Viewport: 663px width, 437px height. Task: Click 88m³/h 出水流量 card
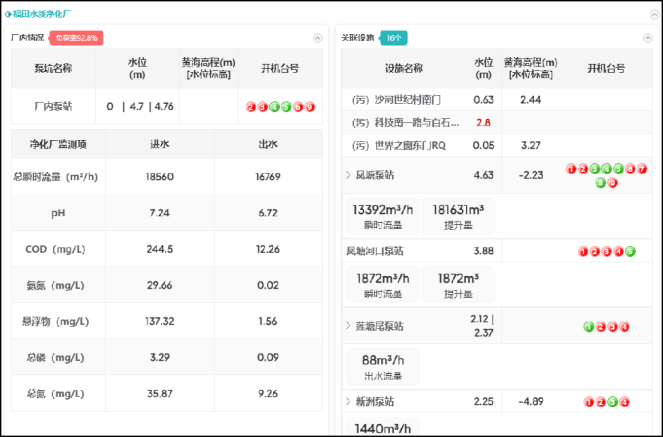click(383, 366)
